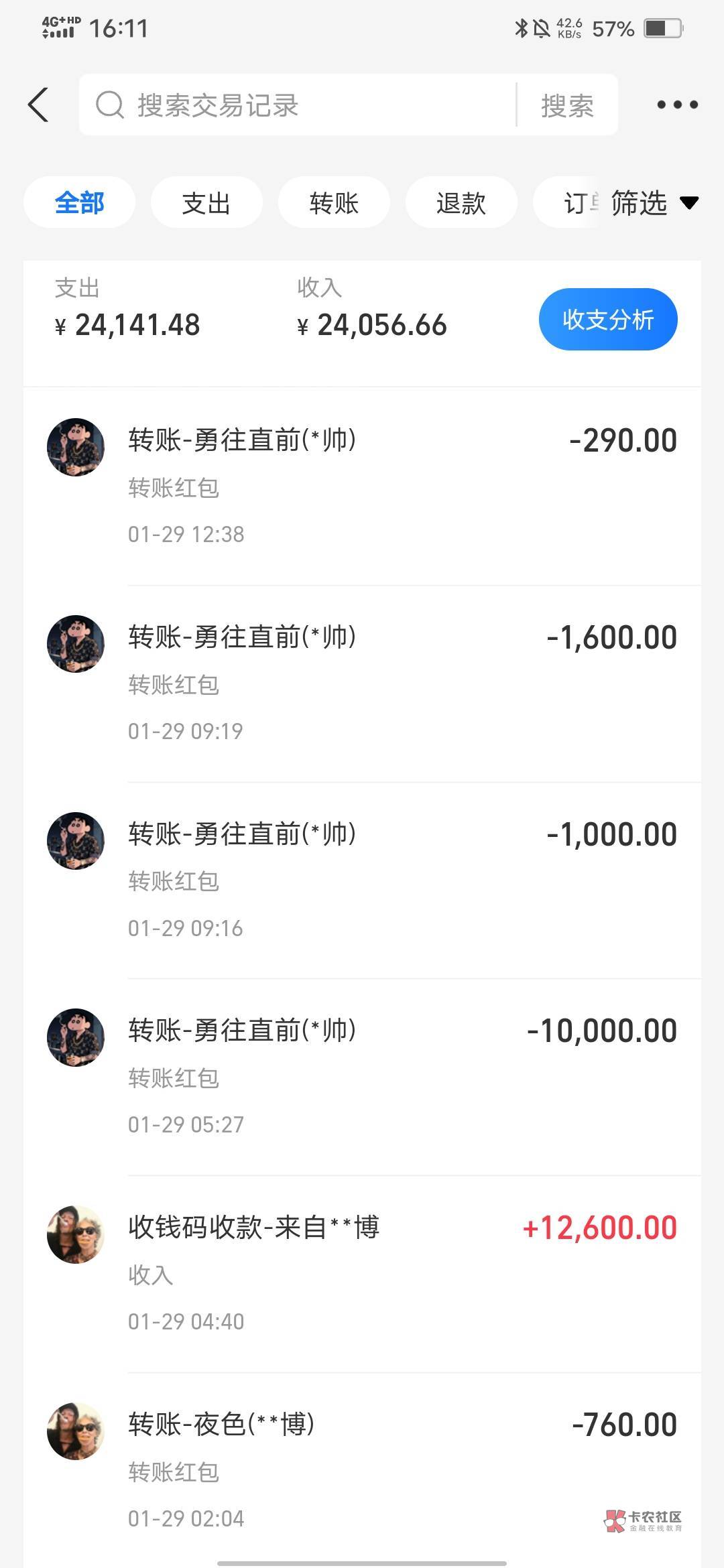Image resolution: width=724 pixels, height=1568 pixels.
Task: Tap avatar of the +12,600.00 payment
Action: [x=76, y=1234]
